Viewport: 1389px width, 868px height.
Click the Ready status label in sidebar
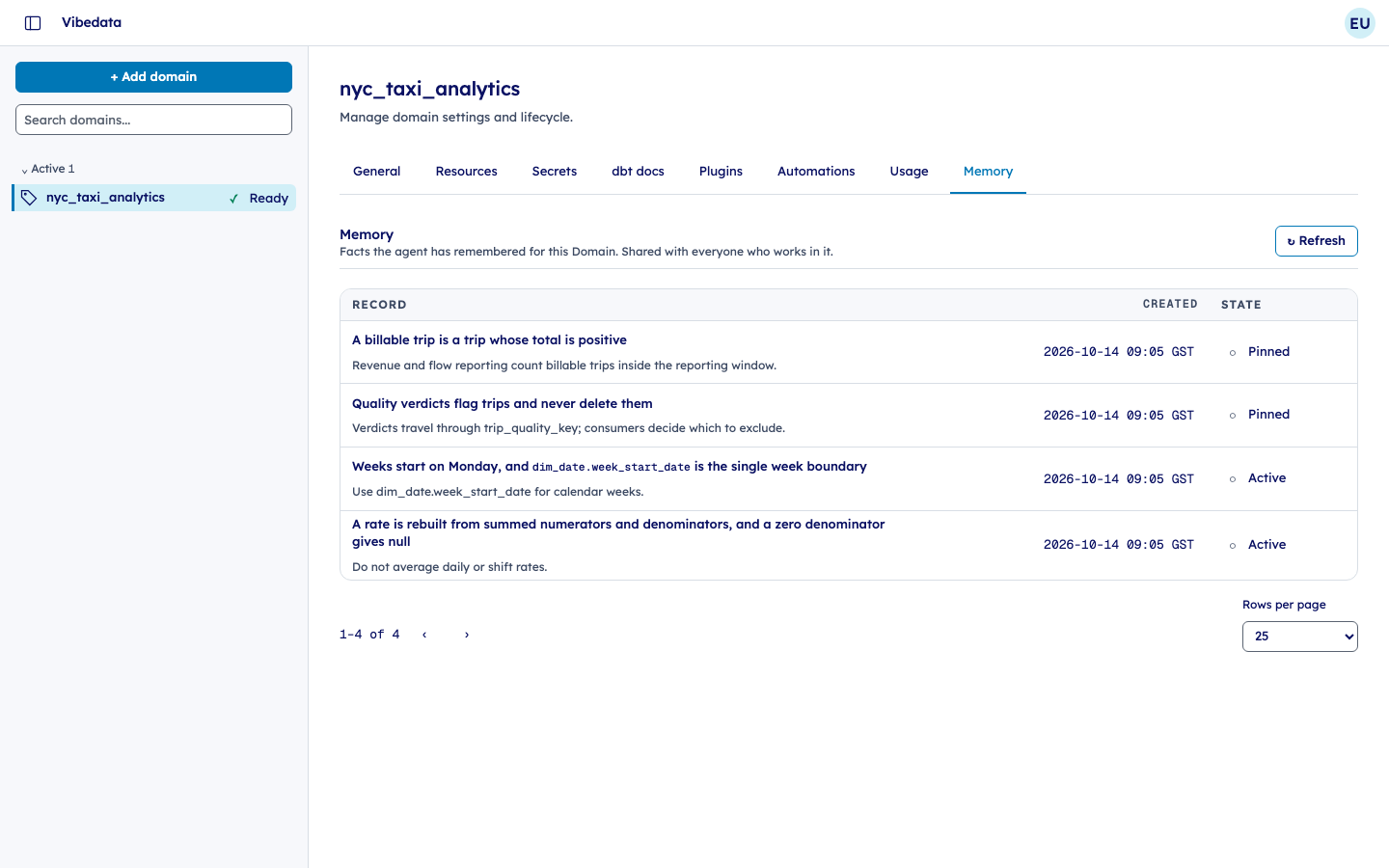(268, 199)
